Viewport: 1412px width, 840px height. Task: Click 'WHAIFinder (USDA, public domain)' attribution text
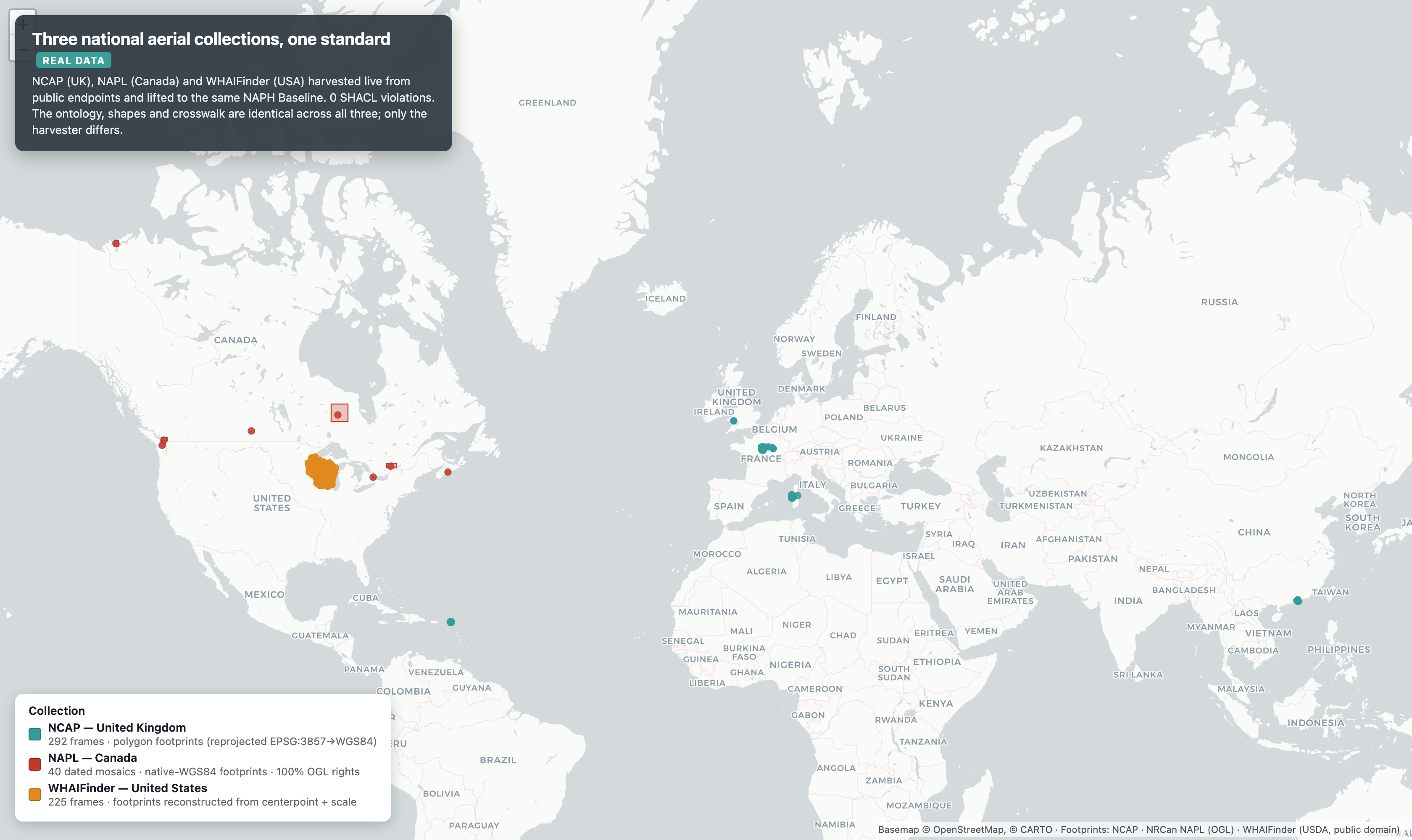pyautogui.click(x=1321, y=830)
